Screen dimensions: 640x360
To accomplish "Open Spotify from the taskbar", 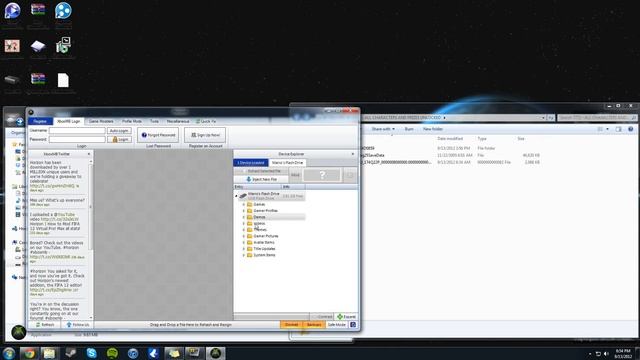I will click(x=112, y=353).
